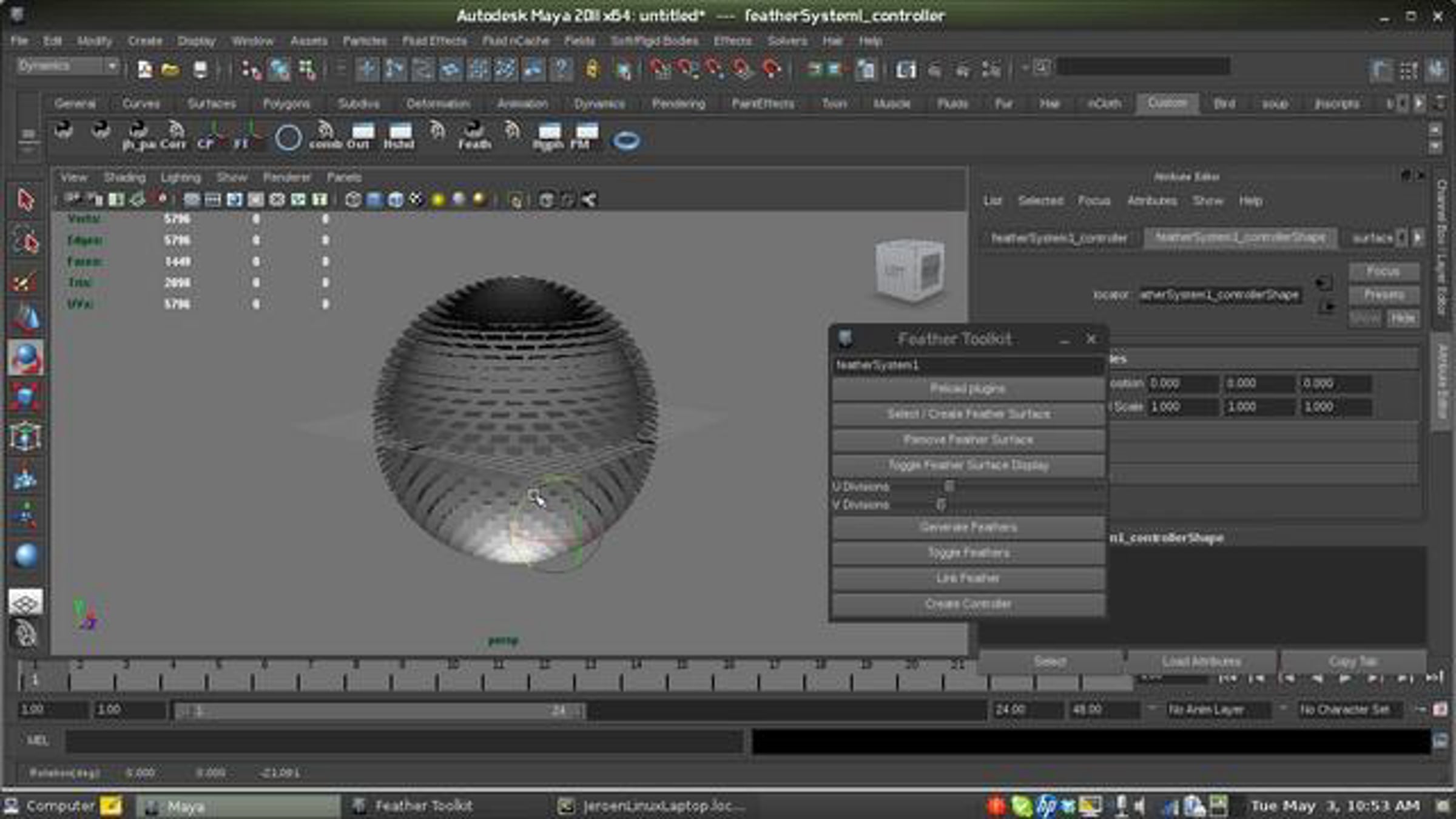
Task: Click the padlock lock-selection icon
Action: coord(592,69)
